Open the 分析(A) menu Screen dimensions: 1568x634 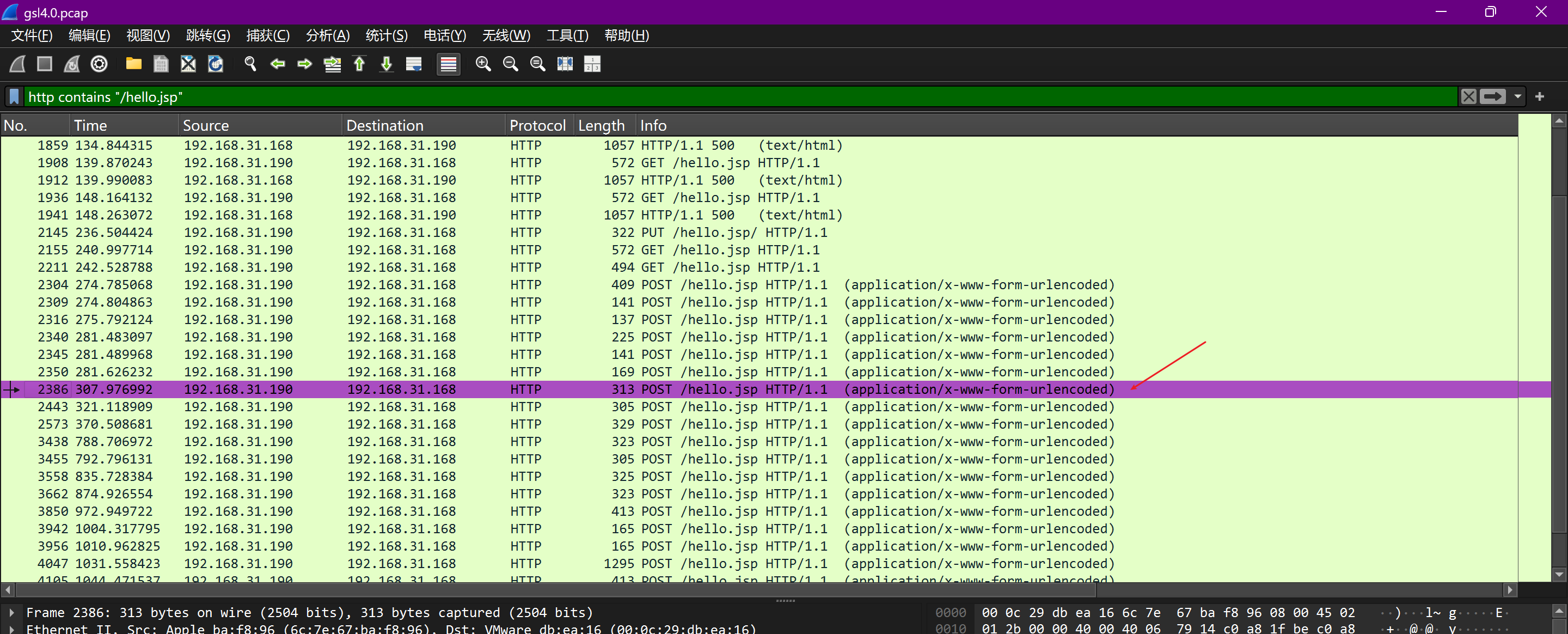pyautogui.click(x=327, y=35)
